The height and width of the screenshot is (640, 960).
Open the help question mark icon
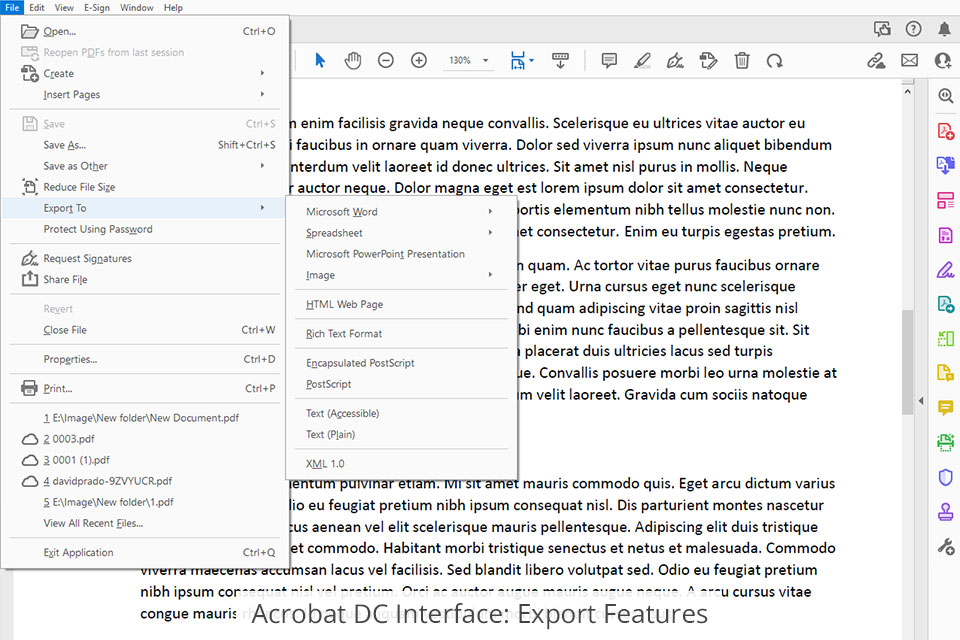[x=913, y=29]
